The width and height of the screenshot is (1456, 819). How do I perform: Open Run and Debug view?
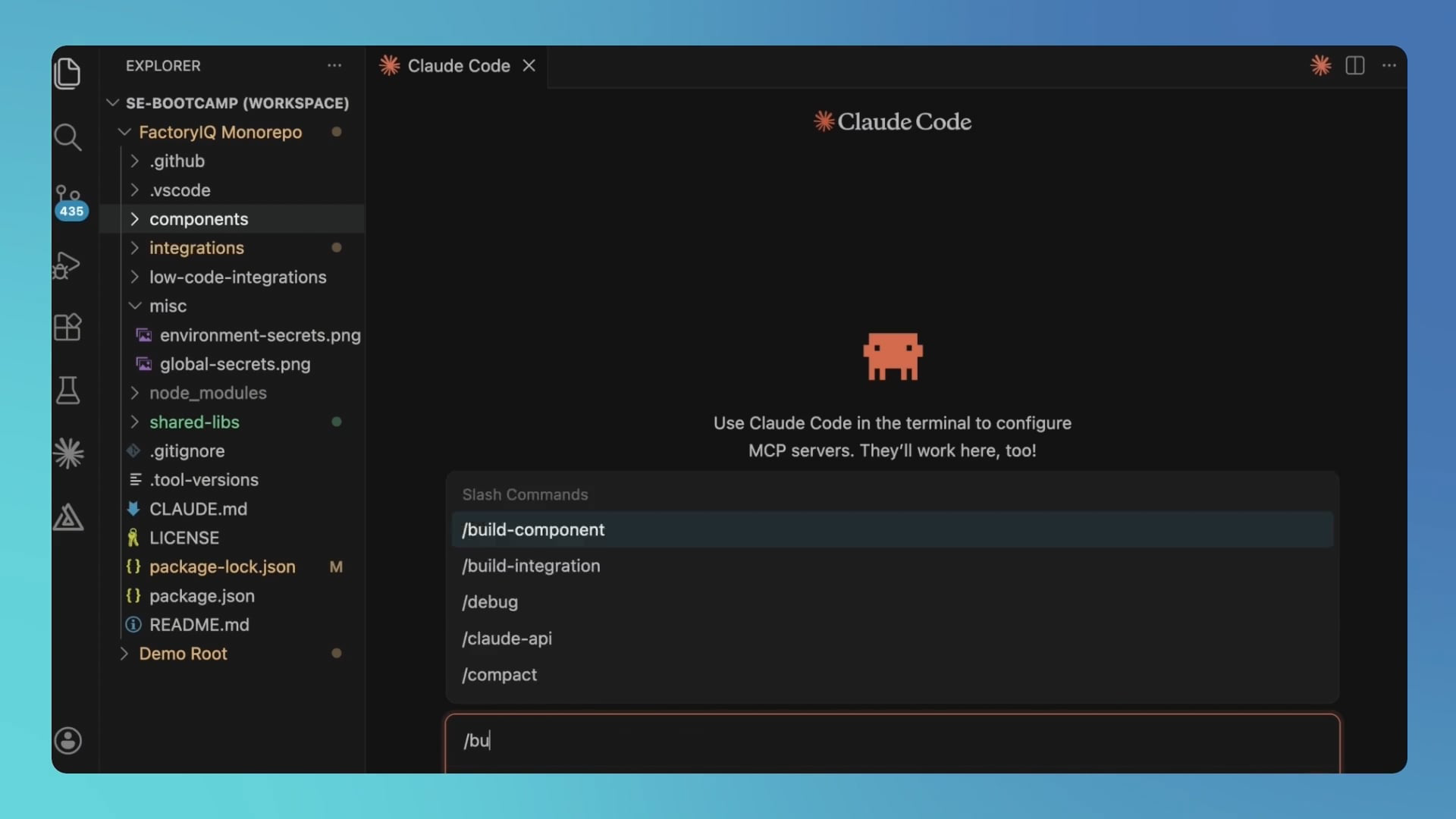click(x=67, y=265)
